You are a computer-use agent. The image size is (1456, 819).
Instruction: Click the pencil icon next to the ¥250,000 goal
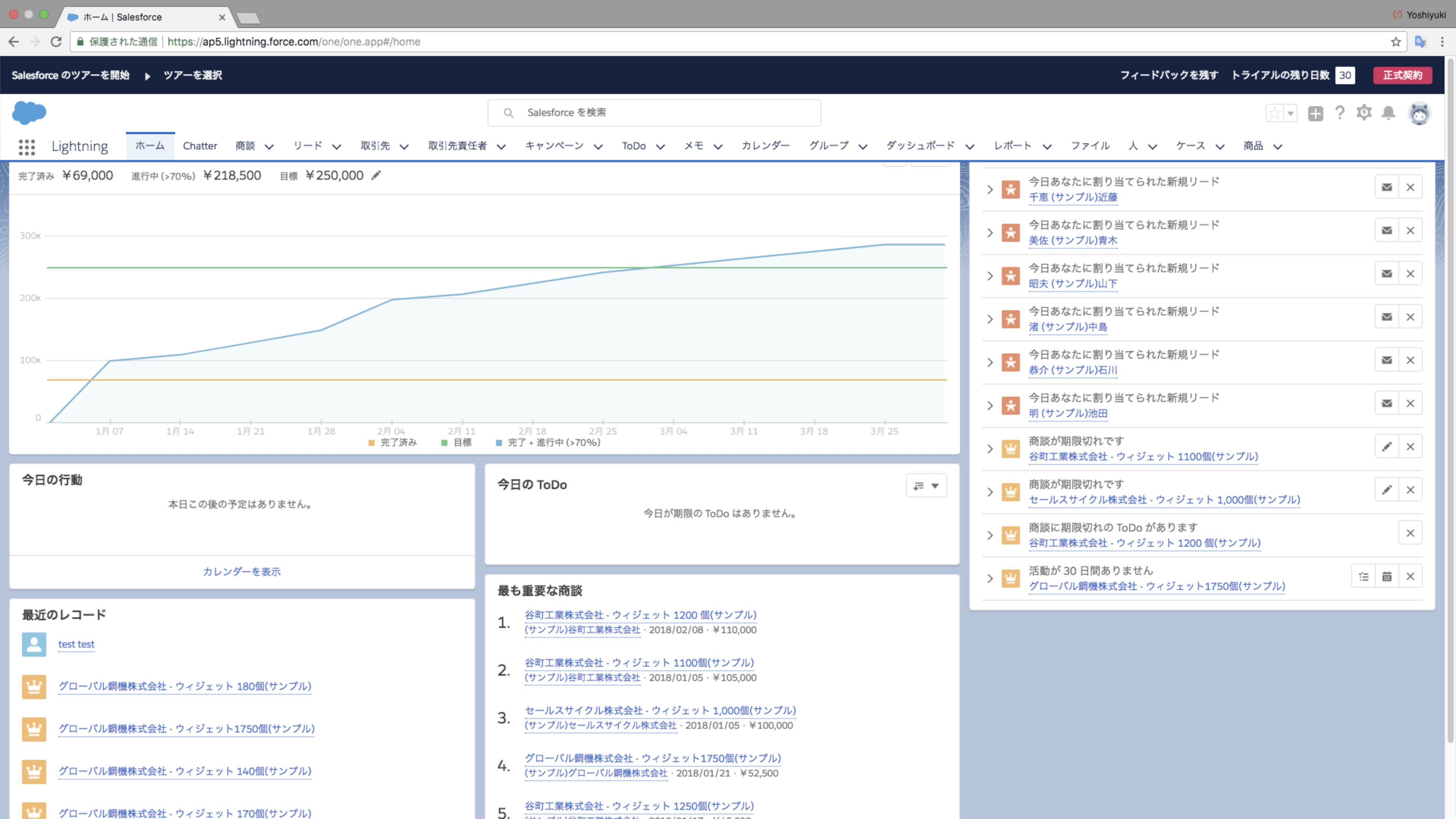coord(376,176)
